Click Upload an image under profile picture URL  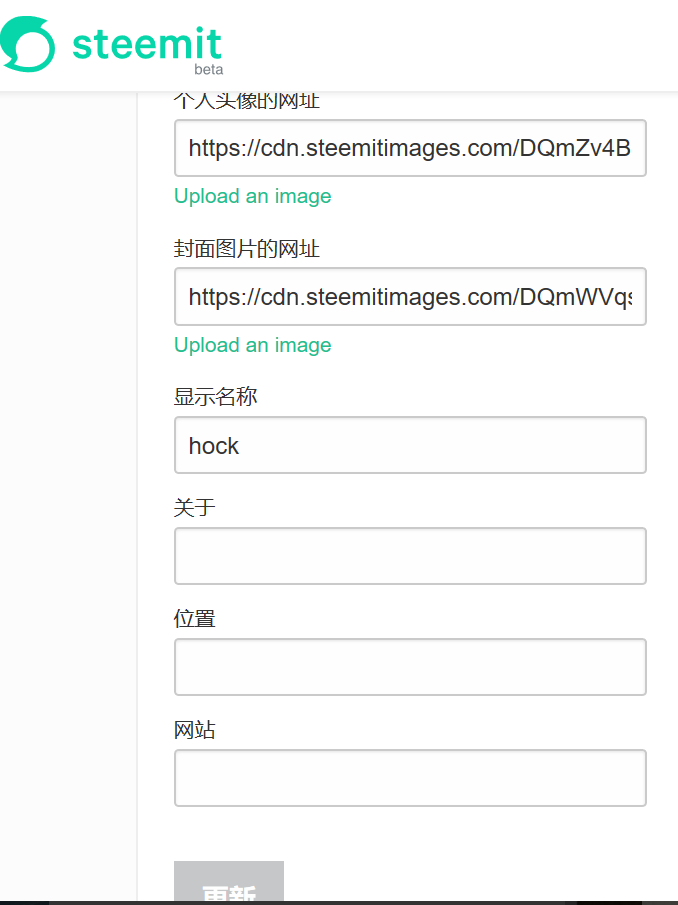(252, 196)
